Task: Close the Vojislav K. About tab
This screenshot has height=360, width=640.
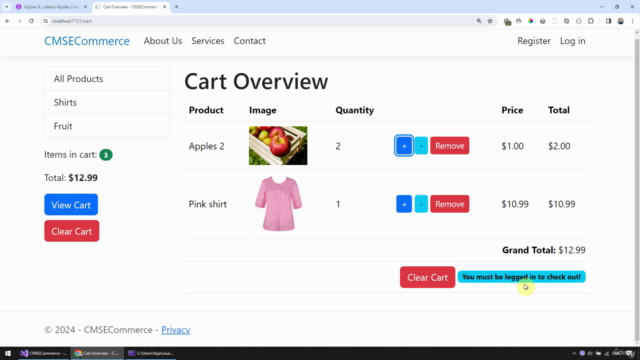Action: [x=85, y=7]
